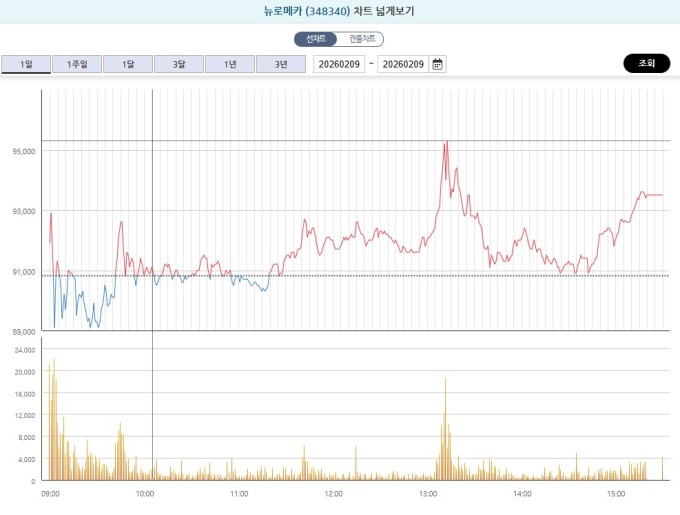This screenshot has height=515, width=680.
Task: Click the start date field 20260209
Action: point(339,64)
